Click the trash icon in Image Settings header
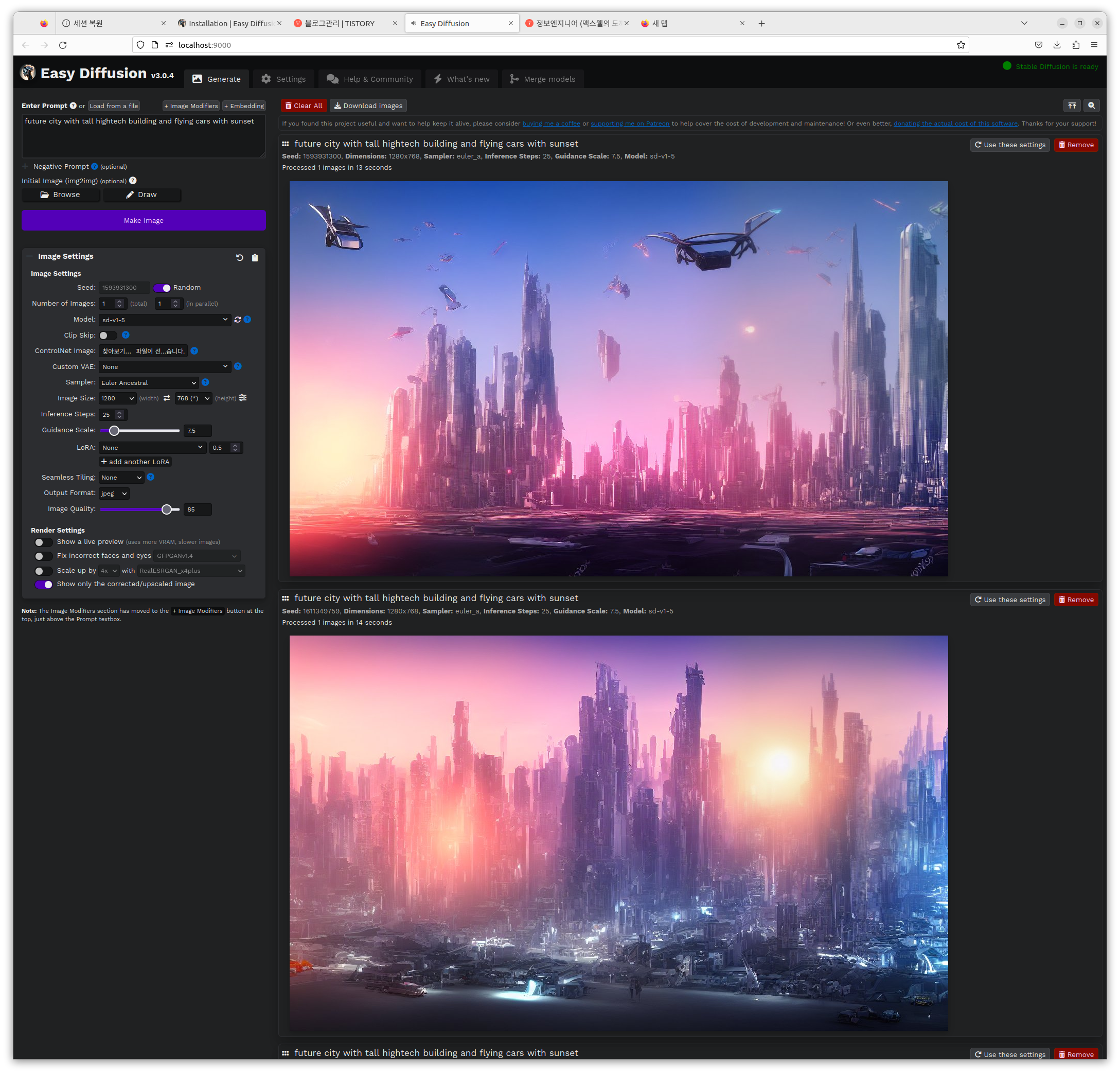The height and width of the screenshot is (1074, 1120). click(x=255, y=258)
